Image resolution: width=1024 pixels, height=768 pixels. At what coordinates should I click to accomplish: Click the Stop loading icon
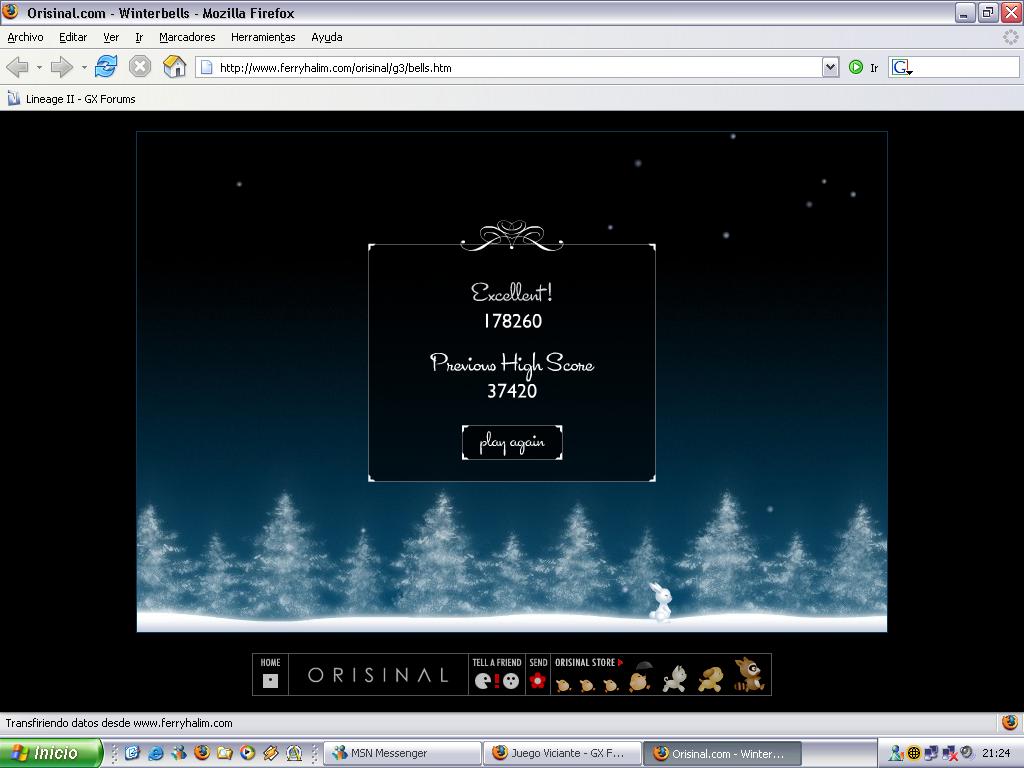click(x=140, y=67)
